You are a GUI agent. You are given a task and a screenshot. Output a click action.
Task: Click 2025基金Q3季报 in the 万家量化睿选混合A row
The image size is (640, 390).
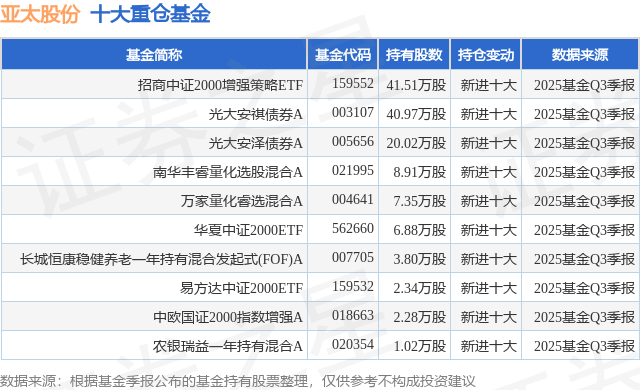click(x=584, y=201)
